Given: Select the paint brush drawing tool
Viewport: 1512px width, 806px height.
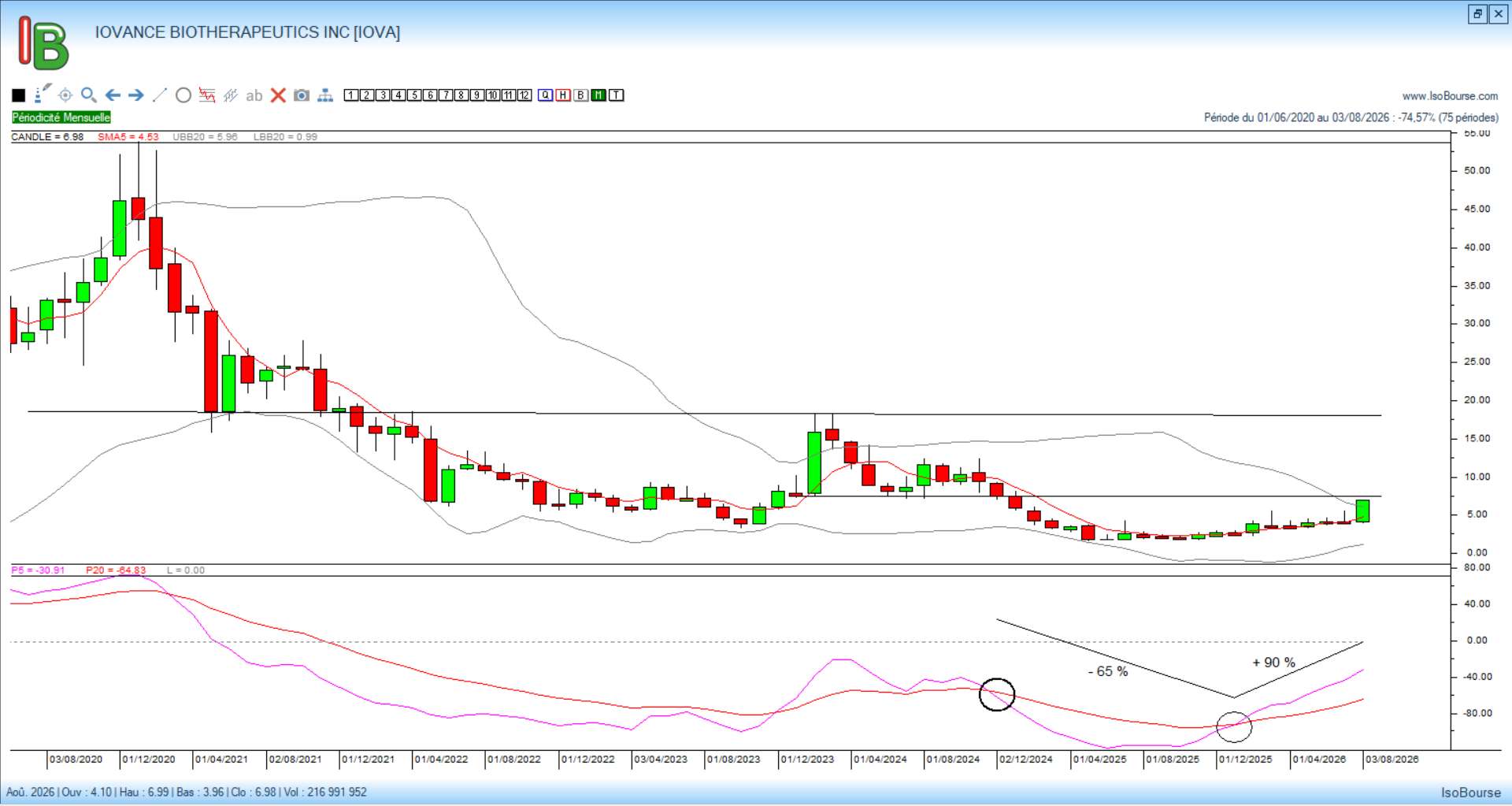Looking at the screenshot, I should 43,94.
